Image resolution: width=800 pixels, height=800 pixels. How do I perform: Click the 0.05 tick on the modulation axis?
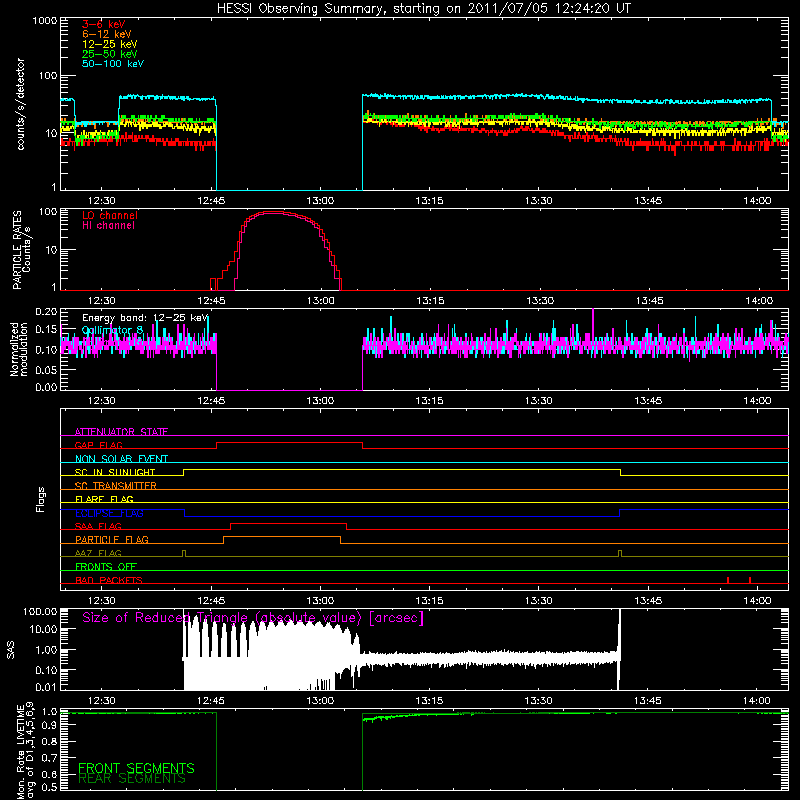[x=46, y=369]
